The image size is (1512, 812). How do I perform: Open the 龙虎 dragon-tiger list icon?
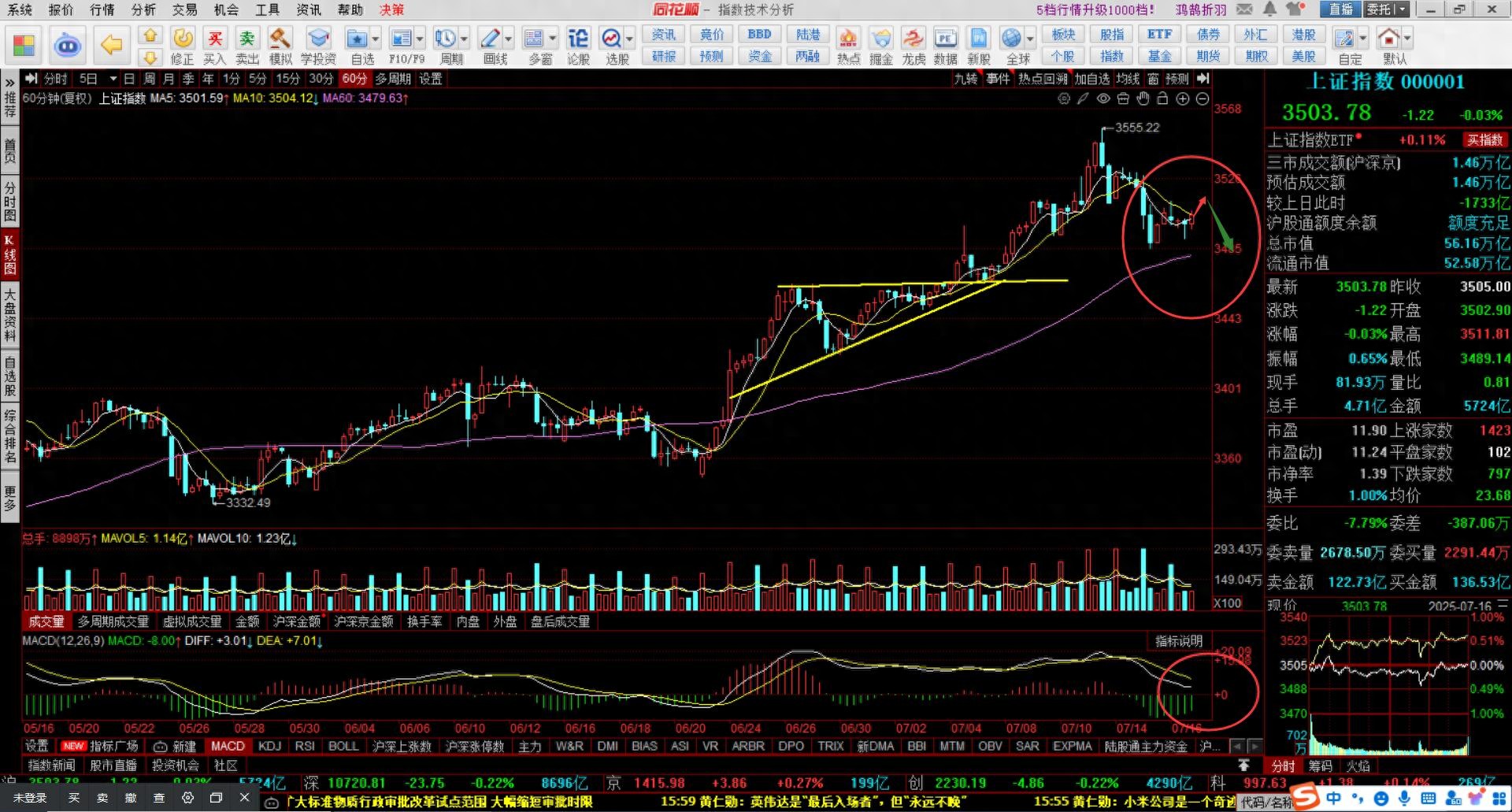click(x=913, y=46)
